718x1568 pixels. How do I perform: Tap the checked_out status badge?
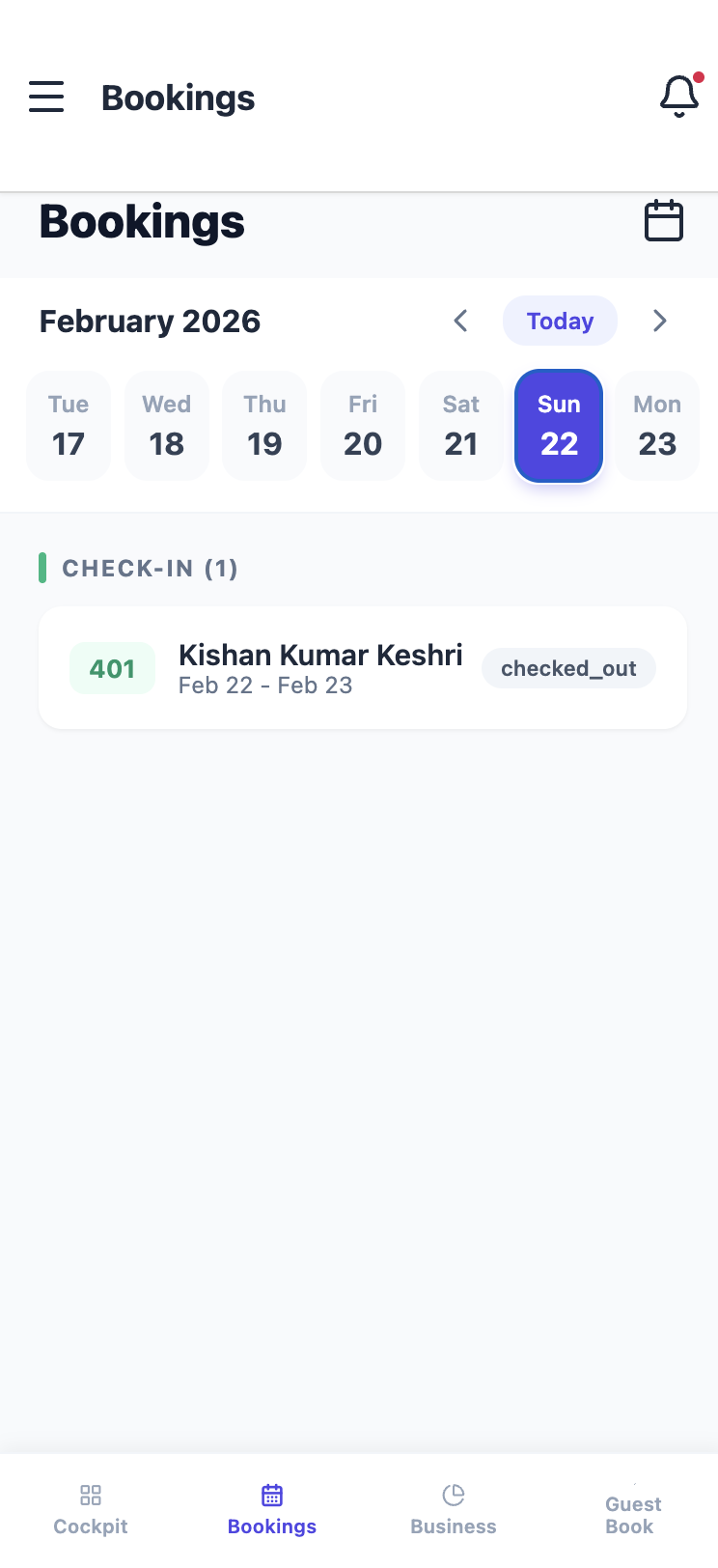coord(568,667)
